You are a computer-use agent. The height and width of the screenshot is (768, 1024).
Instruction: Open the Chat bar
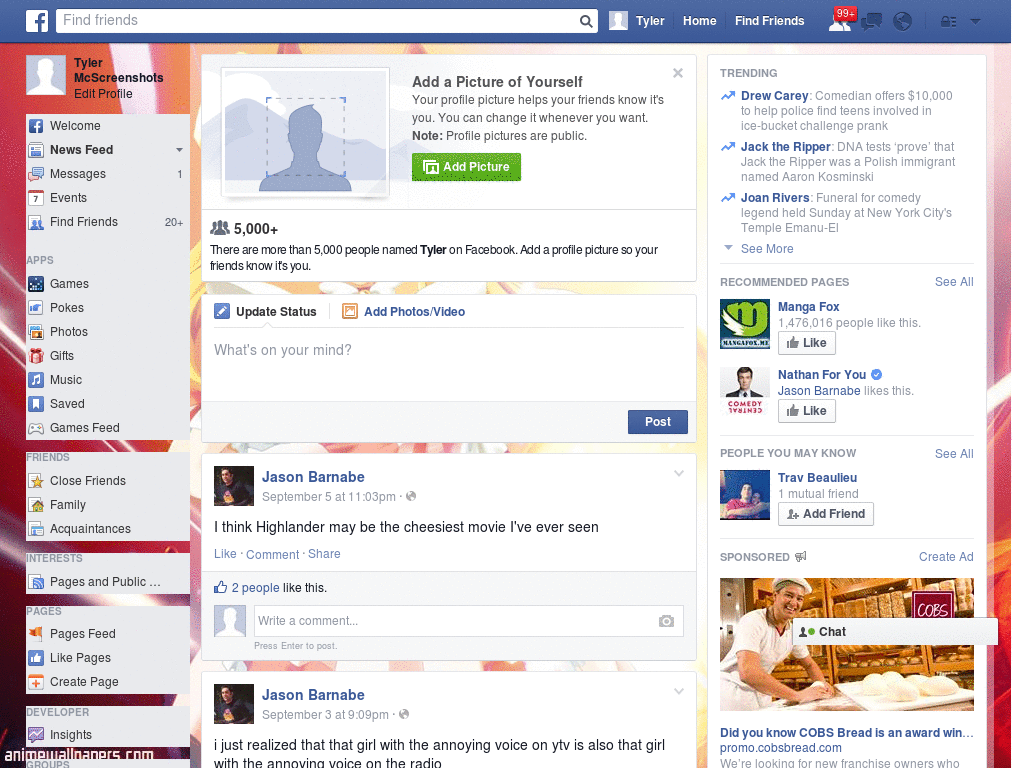coord(895,632)
